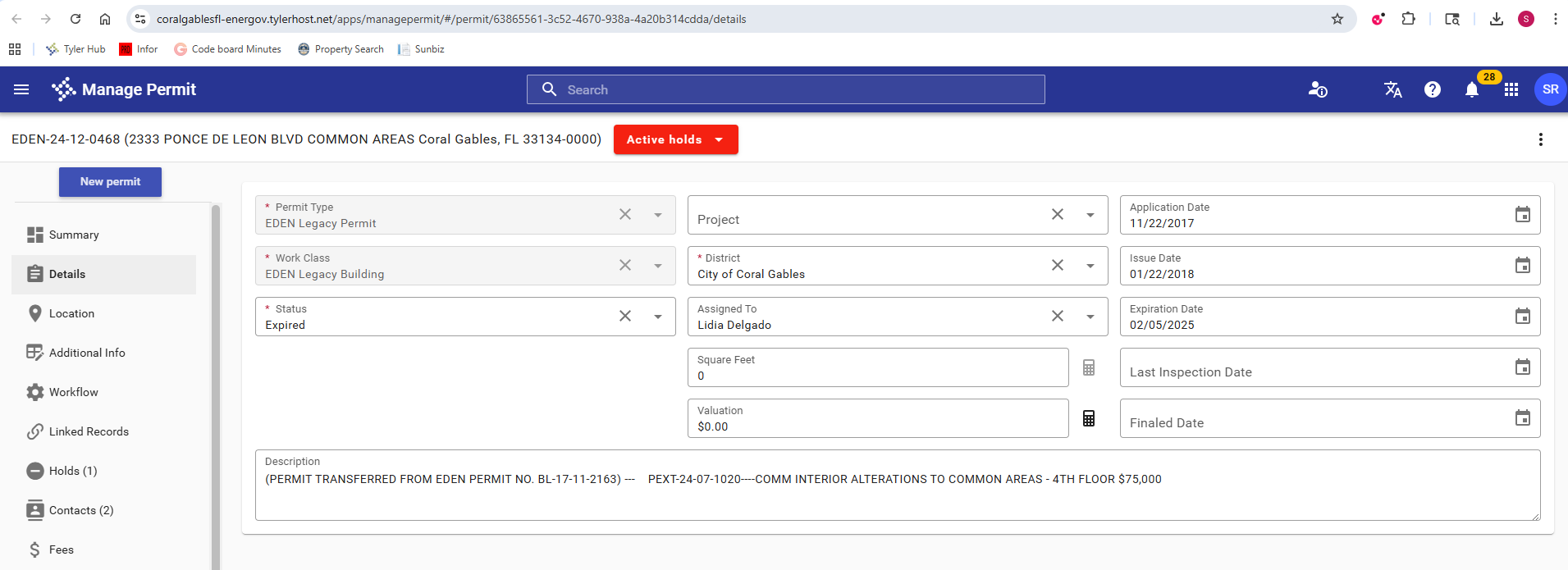
Task: Click the notifications bell icon
Action: [1471, 90]
